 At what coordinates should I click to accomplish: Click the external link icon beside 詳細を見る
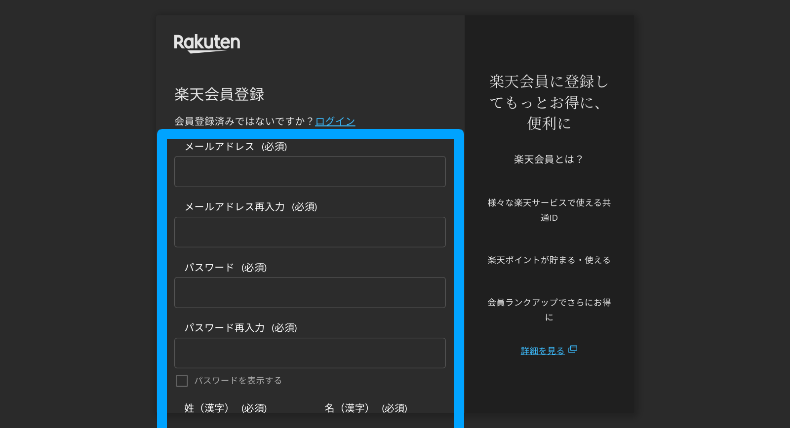point(572,349)
